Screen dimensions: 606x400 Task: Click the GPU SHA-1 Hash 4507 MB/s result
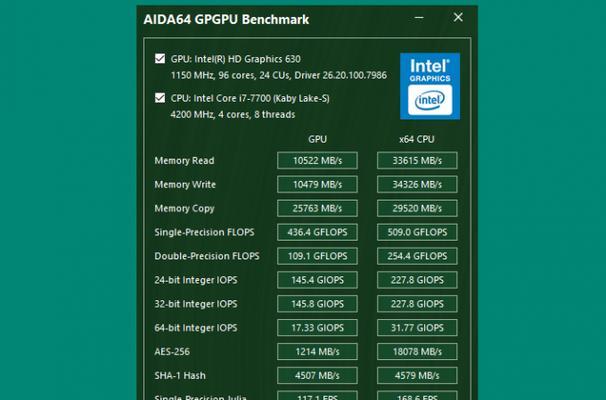(317, 376)
